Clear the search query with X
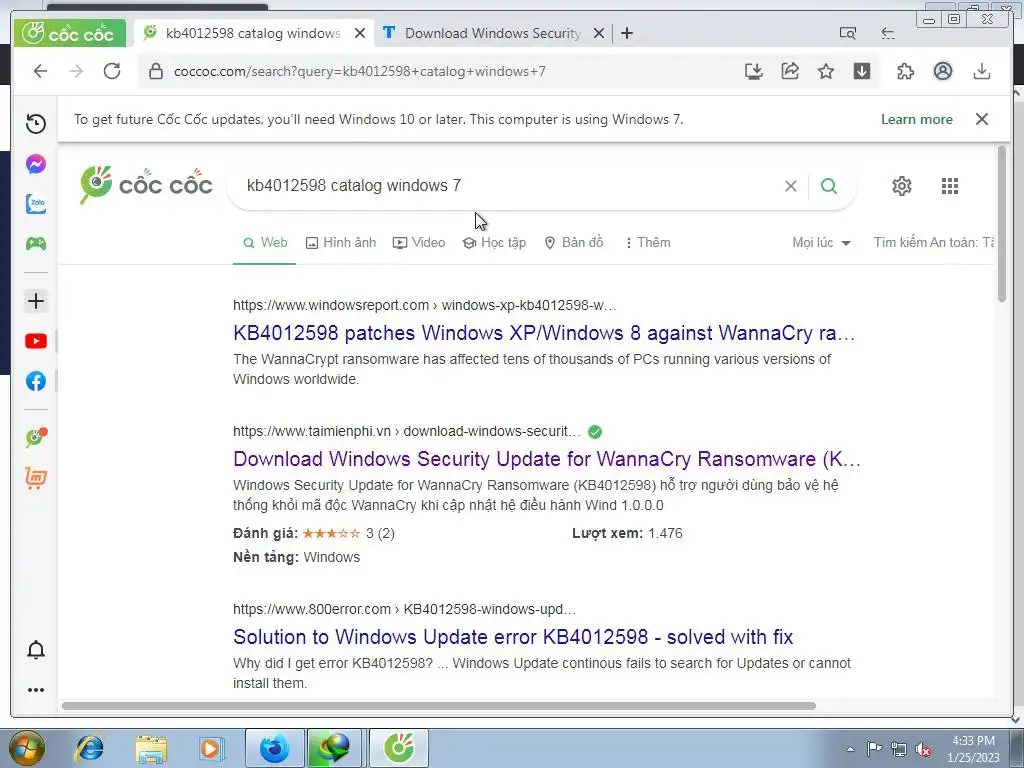 tap(791, 186)
